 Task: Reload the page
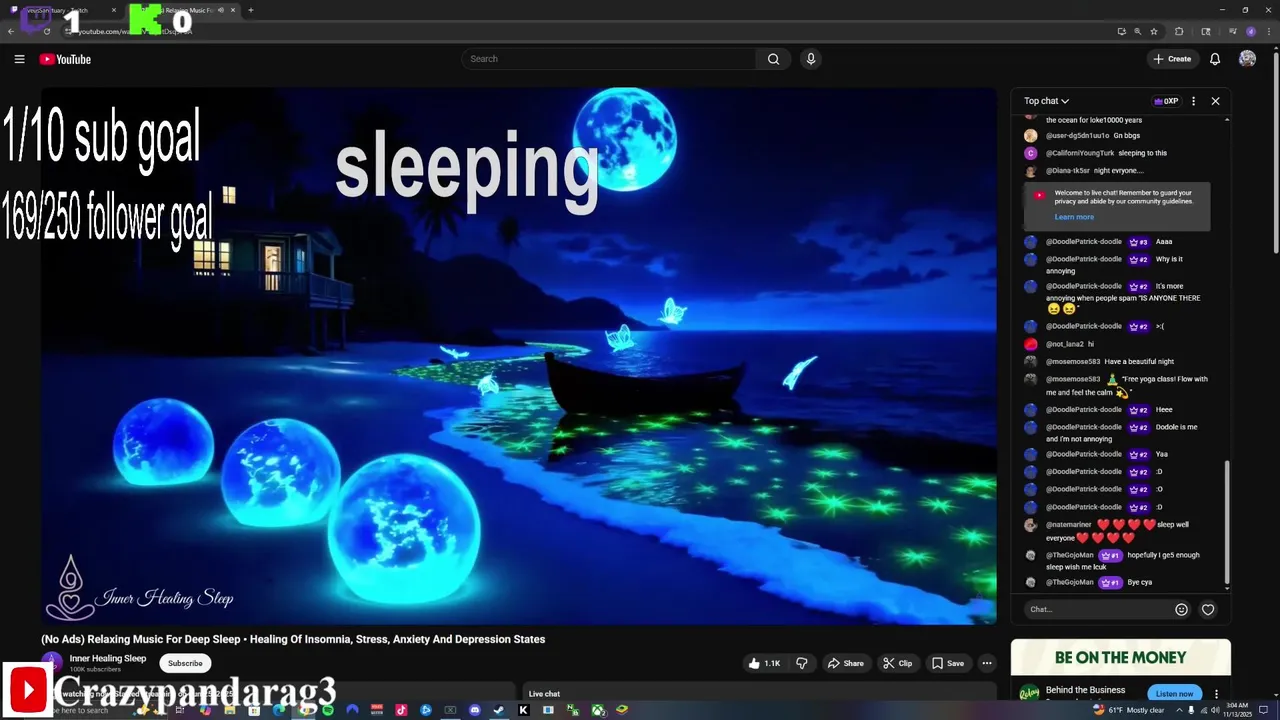(47, 31)
